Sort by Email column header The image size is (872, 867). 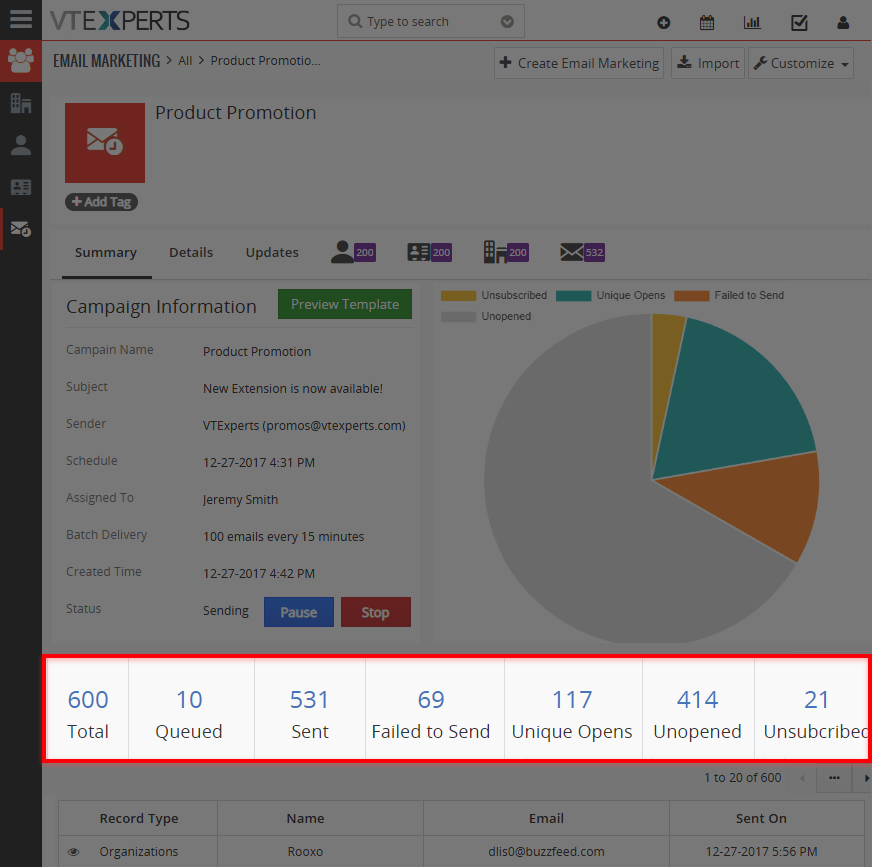[546, 819]
